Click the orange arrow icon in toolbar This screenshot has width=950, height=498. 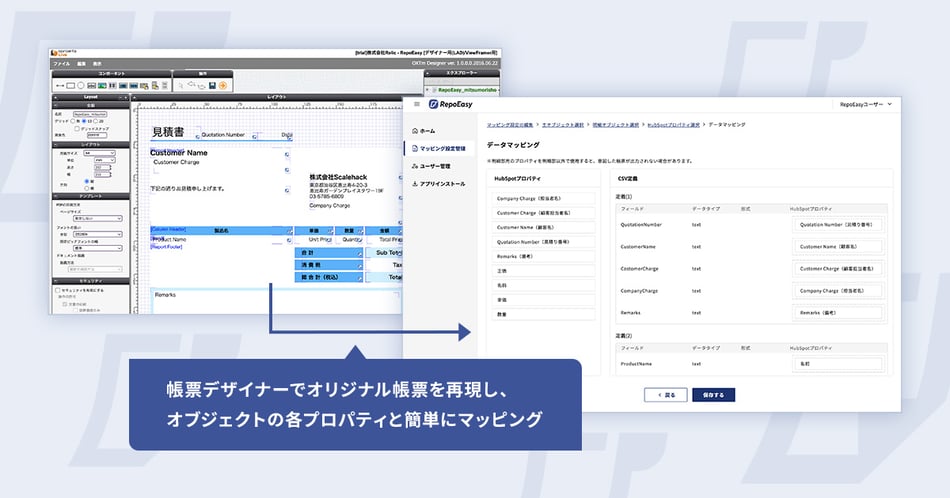click(x=223, y=85)
